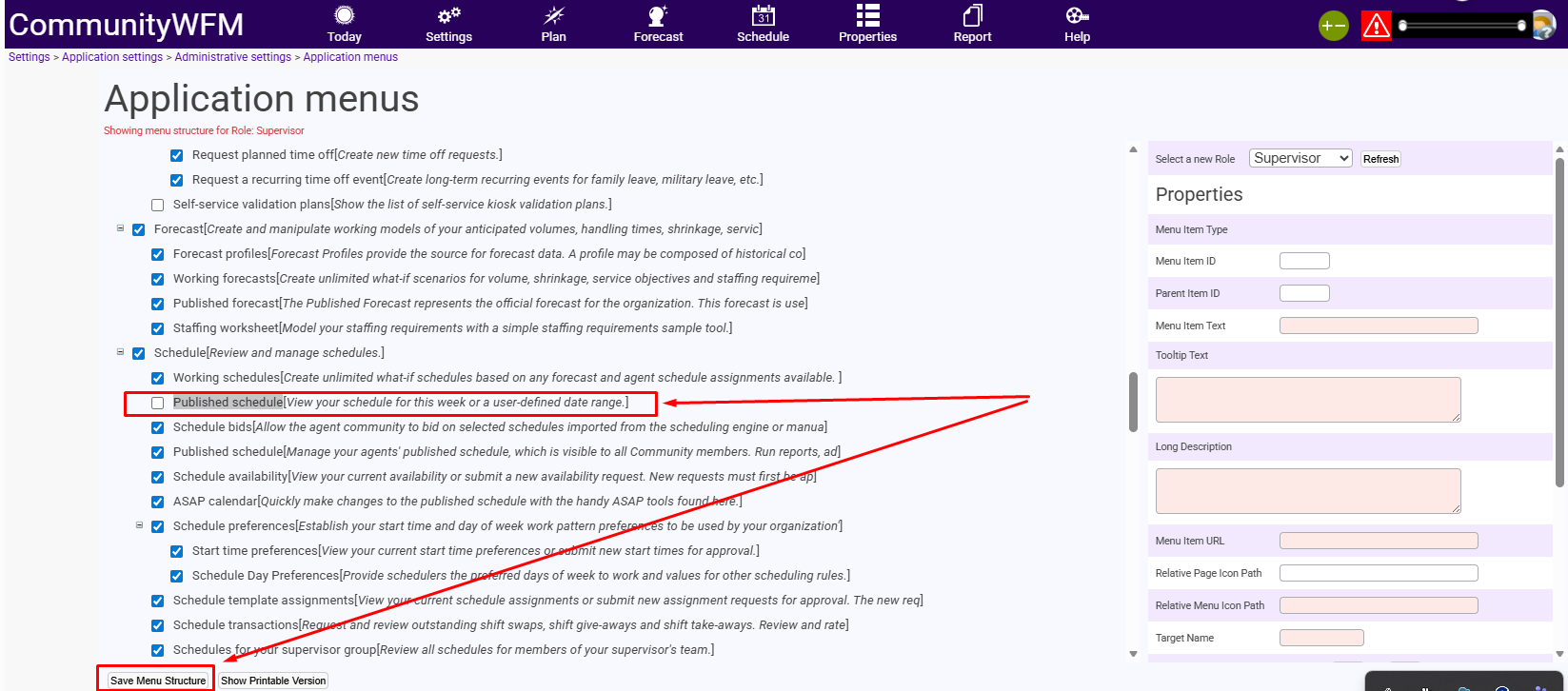1568x691 pixels.
Task: Click the Tooltip Text textarea
Action: tap(1308, 400)
